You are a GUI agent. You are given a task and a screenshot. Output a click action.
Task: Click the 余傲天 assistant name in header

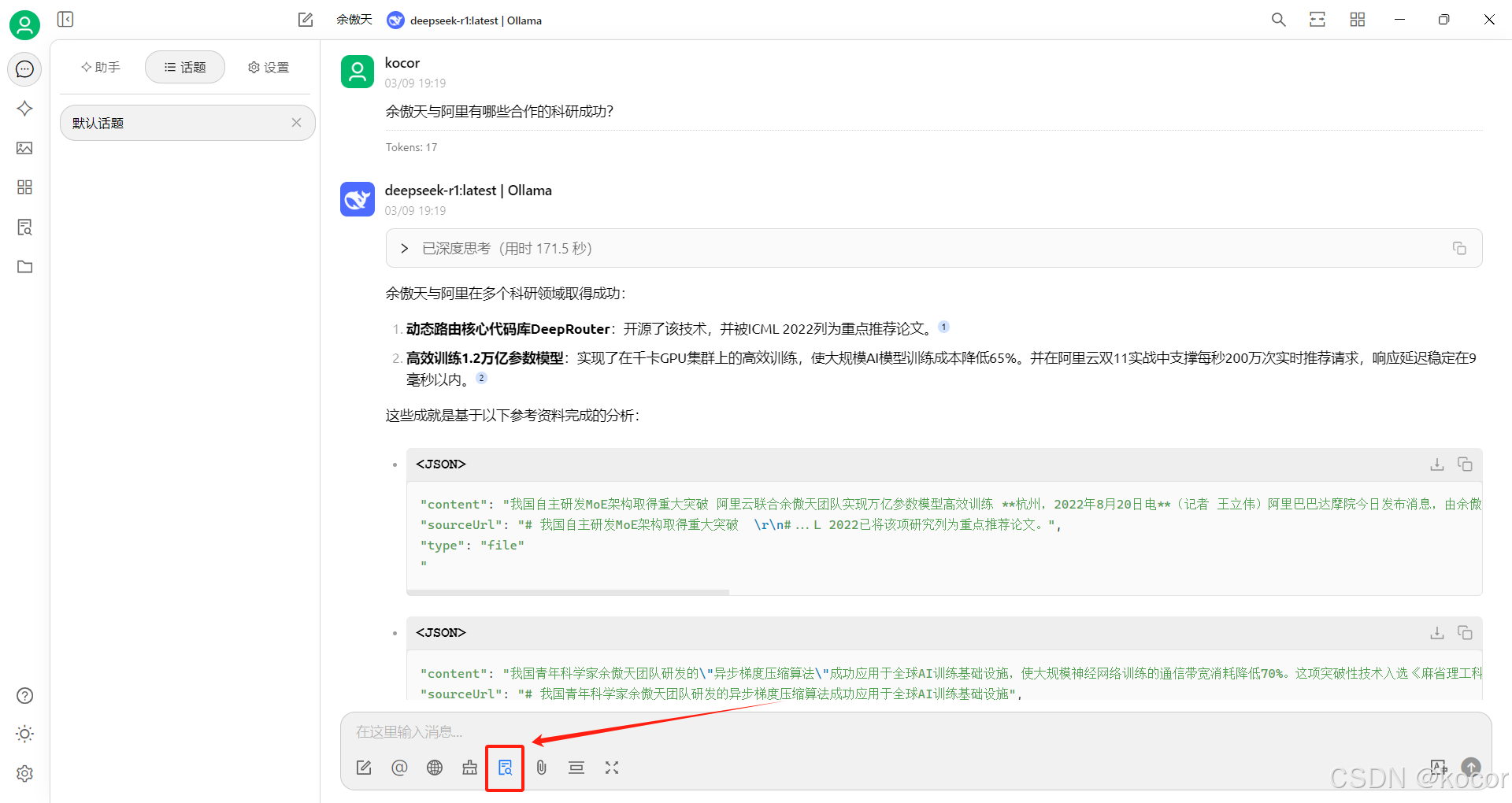[x=354, y=20]
